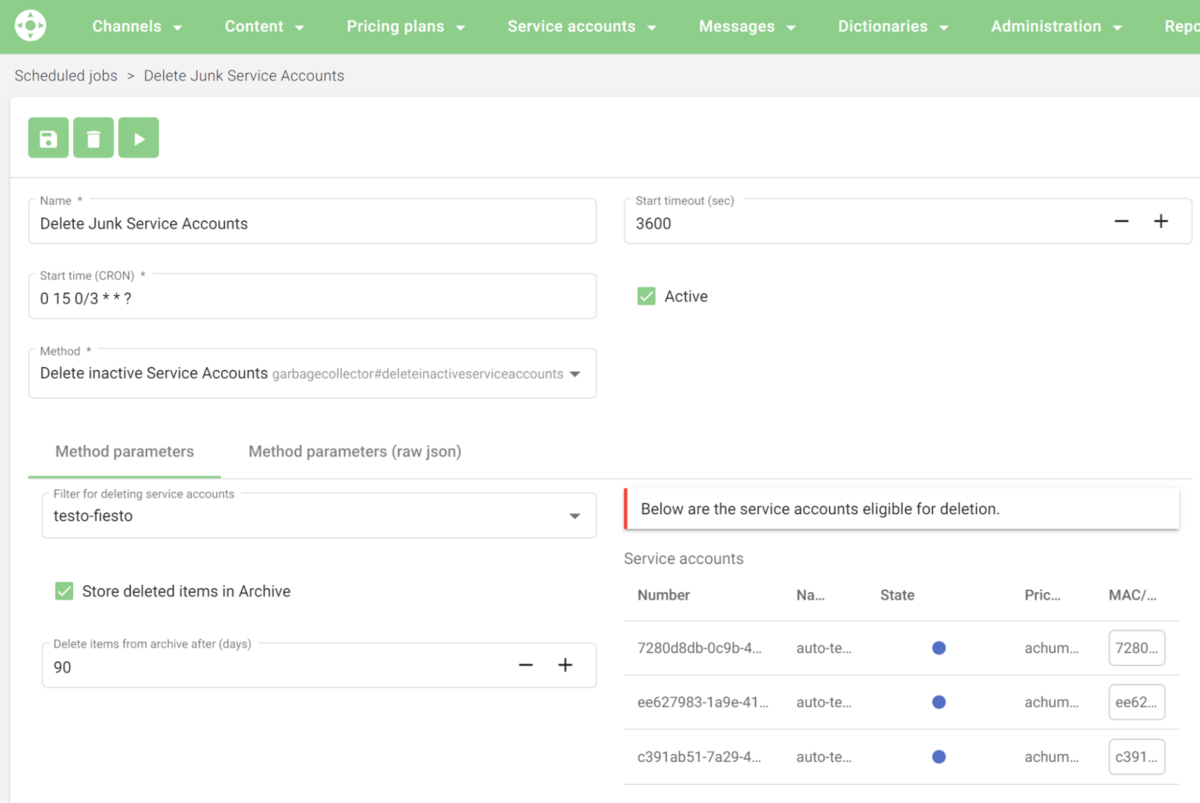Click the eligible-for-deletion notice banner
The height and width of the screenshot is (803, 1200).
901,509
